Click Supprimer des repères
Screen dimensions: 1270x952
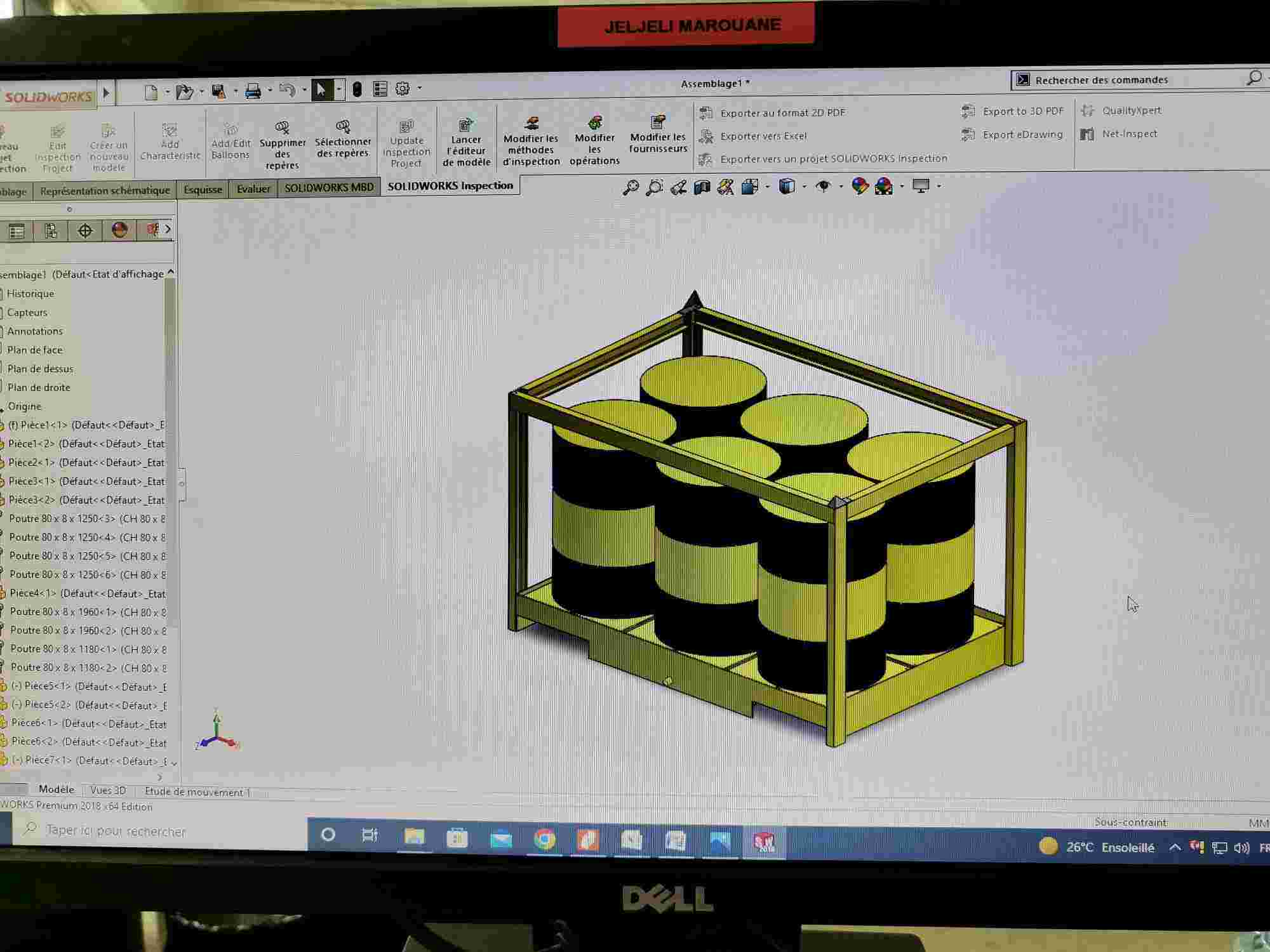pos(283,145)
